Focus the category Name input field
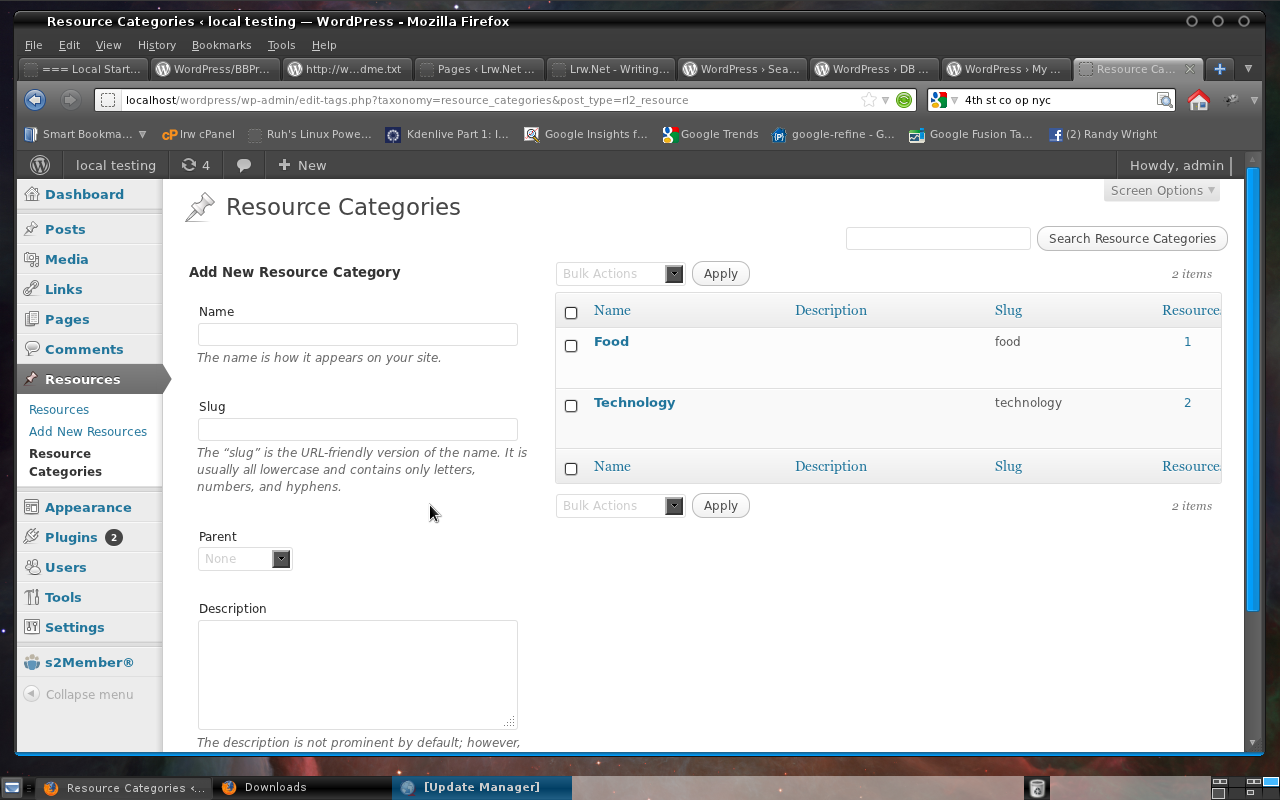1280x800 pixels. [x=358, y=334]
